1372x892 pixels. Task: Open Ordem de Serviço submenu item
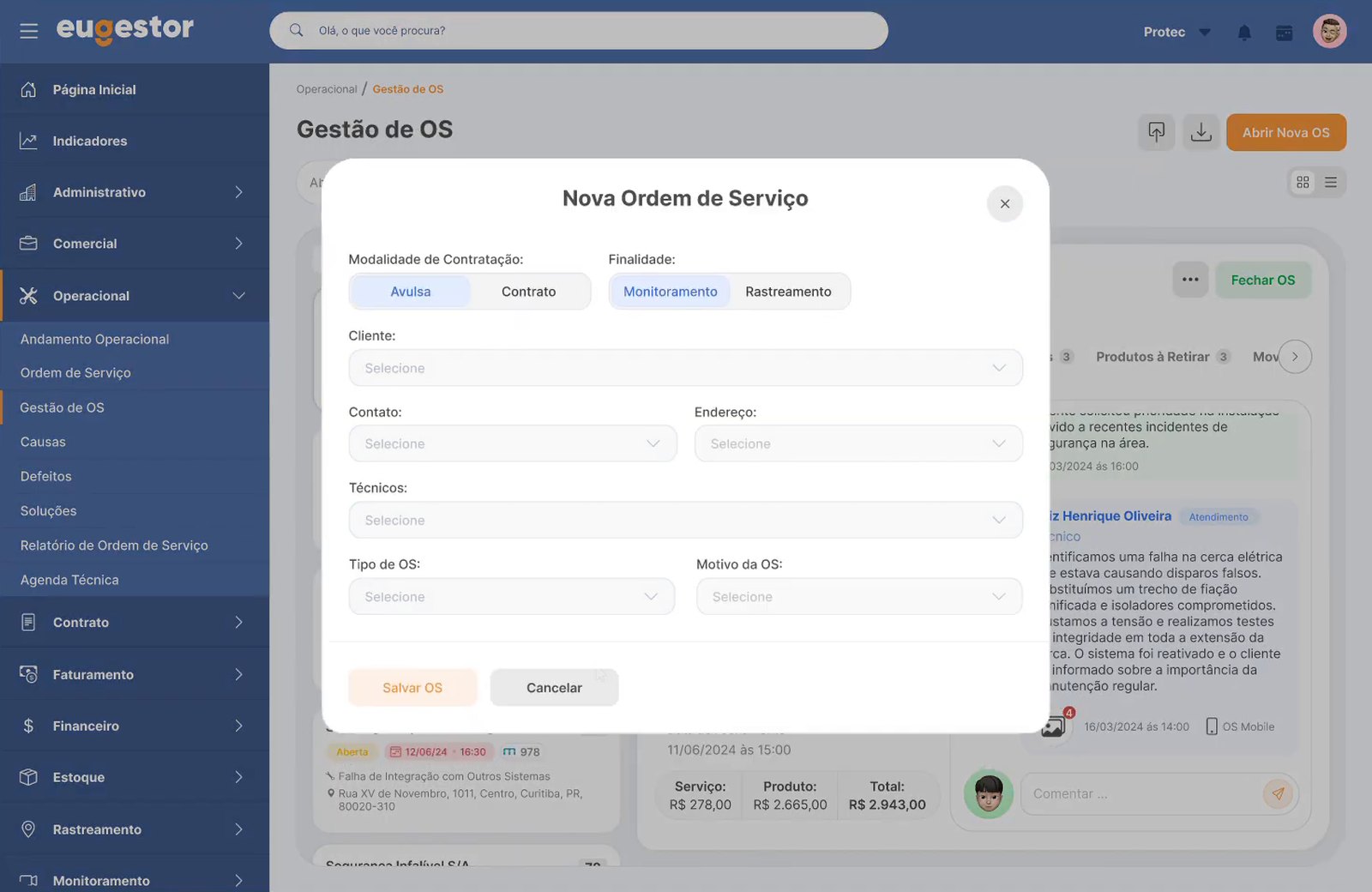pos(75,373)
